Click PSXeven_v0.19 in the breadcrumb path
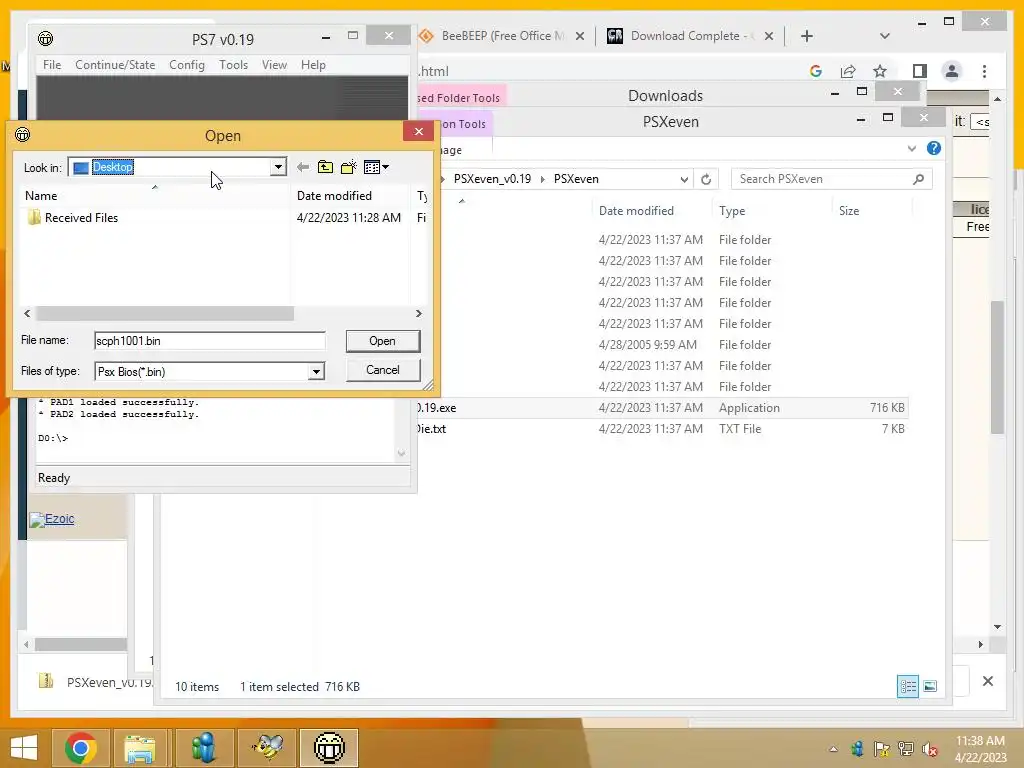This screenshot has height=768, width=1024. tap(492, 179)
